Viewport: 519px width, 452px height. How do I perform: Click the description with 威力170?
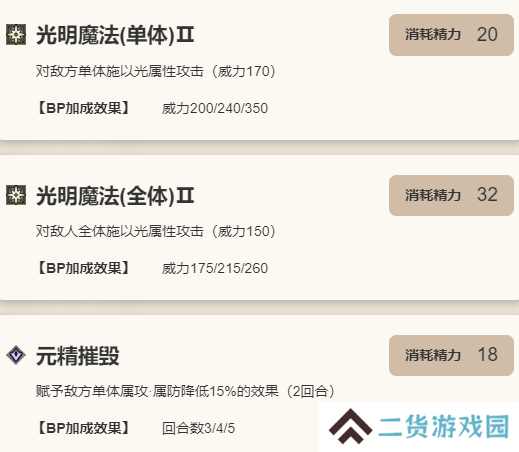tap(156, 71)
